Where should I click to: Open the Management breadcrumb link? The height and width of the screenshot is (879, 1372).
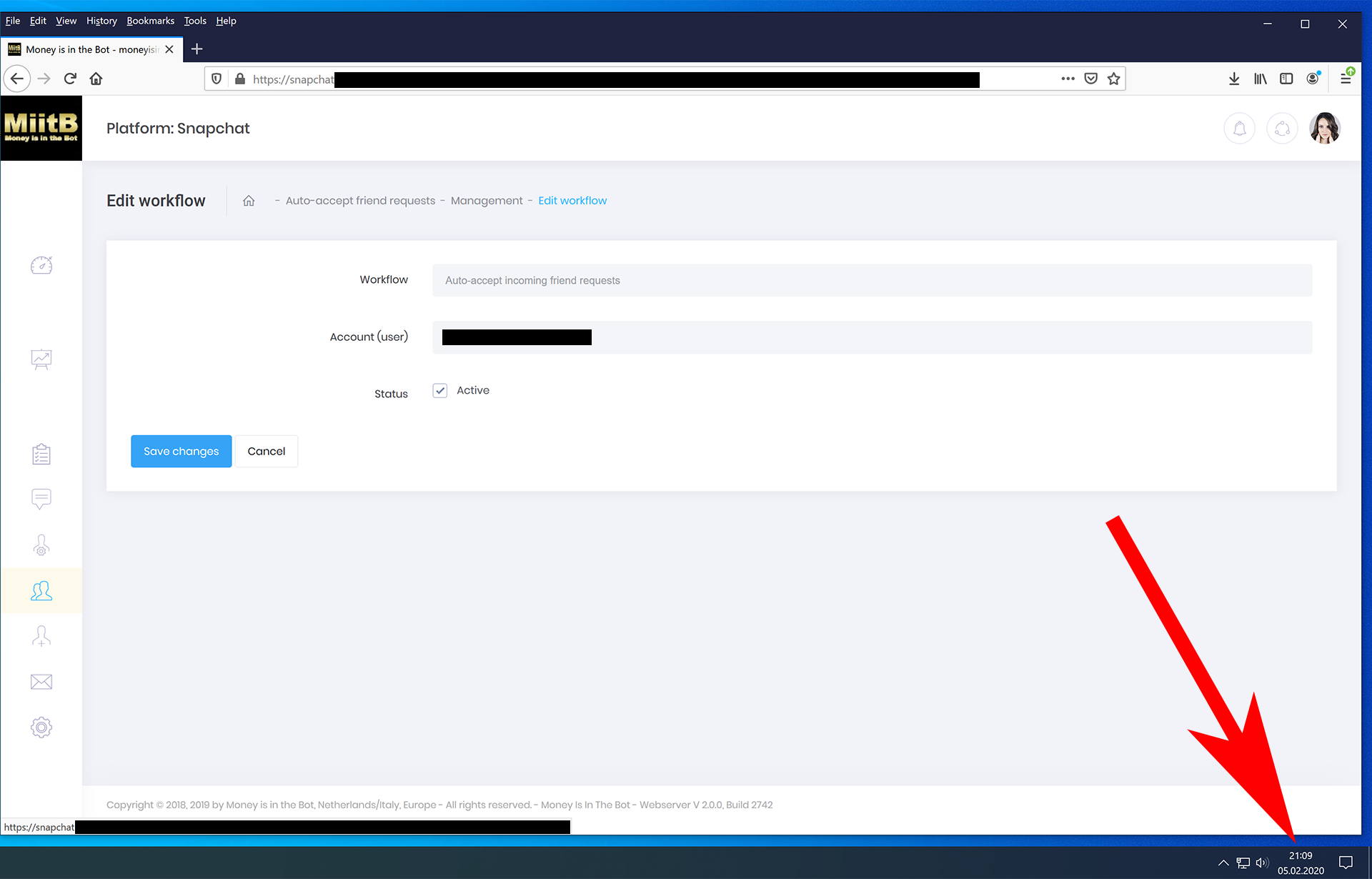(x=487, y=201)
